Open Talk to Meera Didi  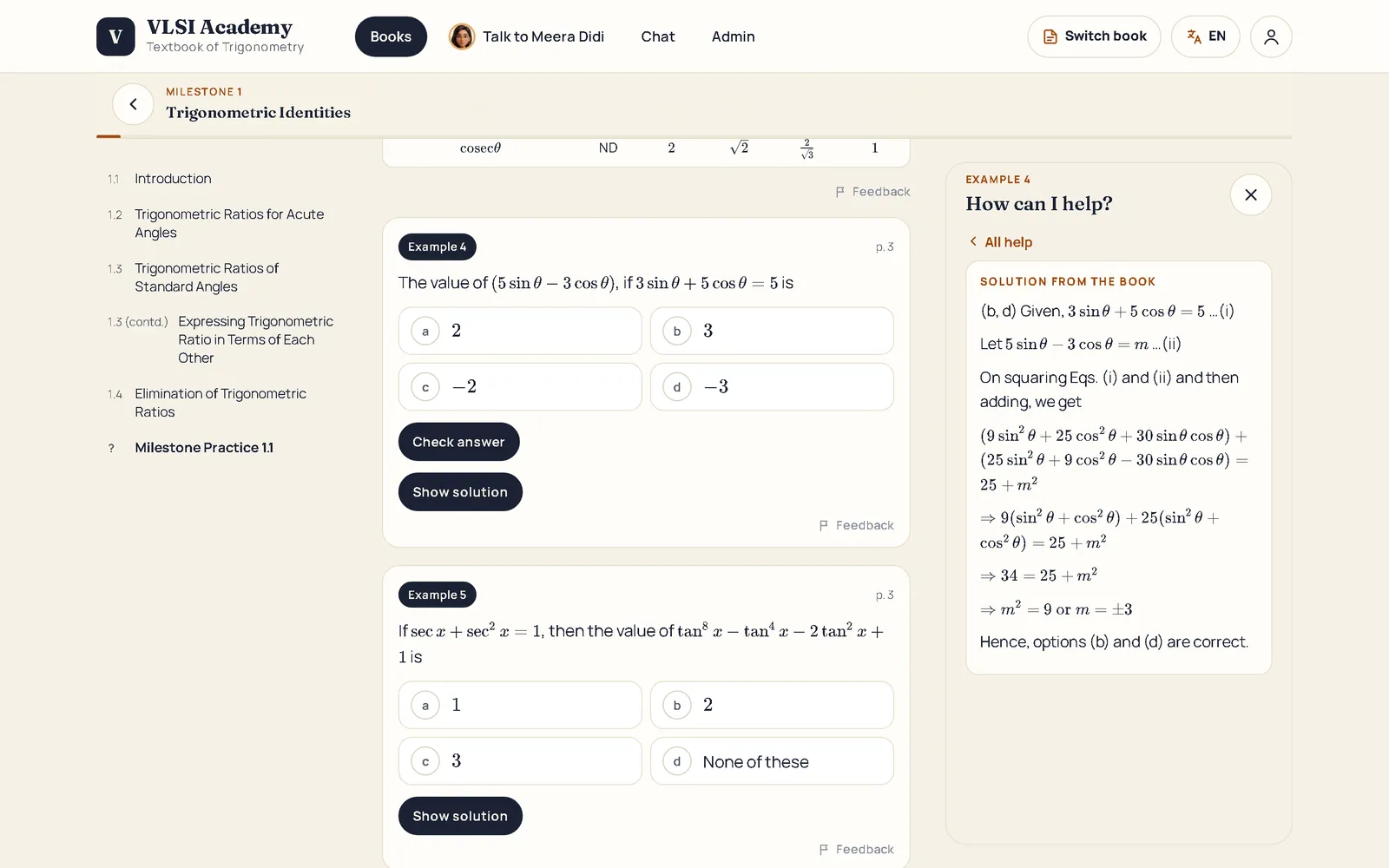[526, 36]
